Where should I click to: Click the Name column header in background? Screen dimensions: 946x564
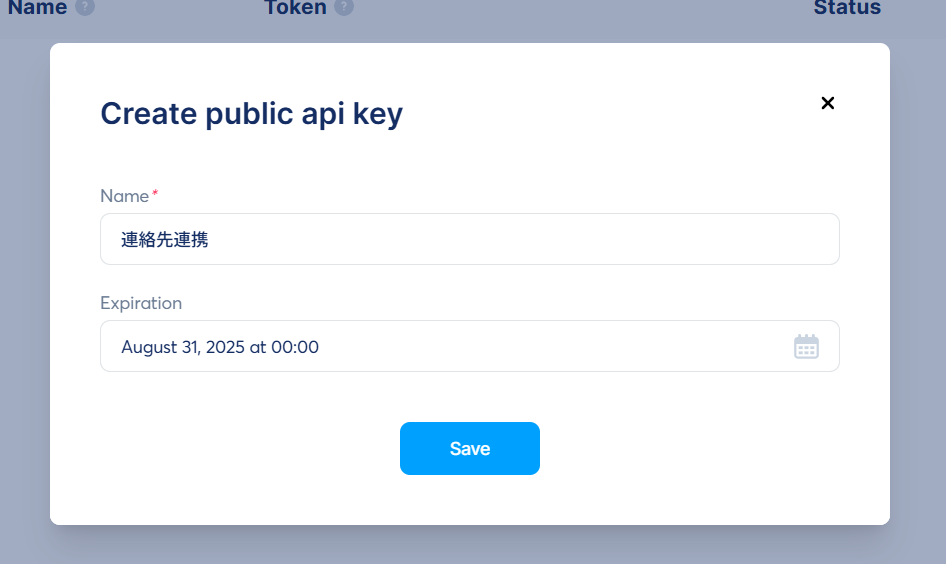[37, 8]
